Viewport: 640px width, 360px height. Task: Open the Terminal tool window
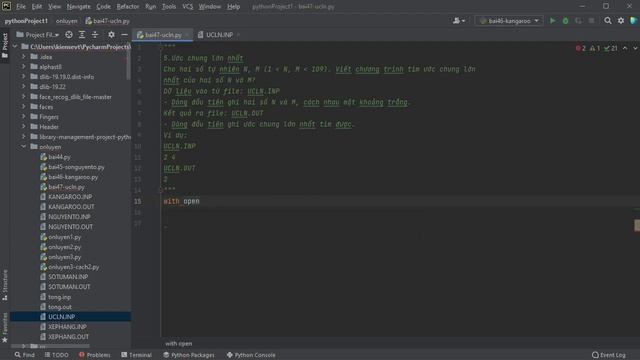click(136, 355)
